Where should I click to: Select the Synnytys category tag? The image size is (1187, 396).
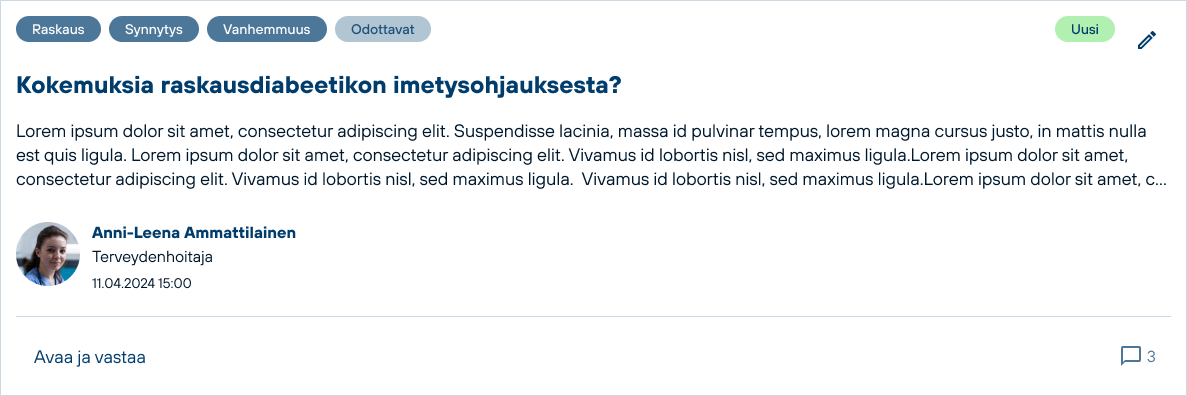click(154, 30)
